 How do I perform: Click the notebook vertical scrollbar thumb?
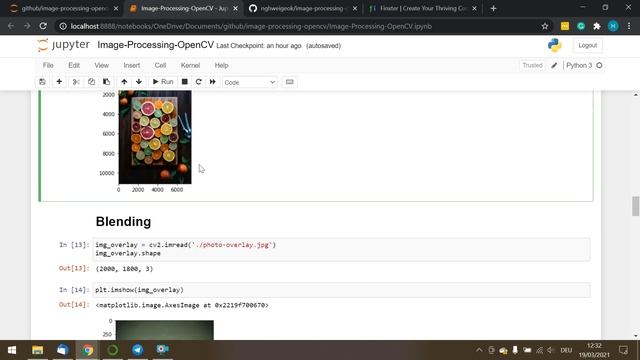click(636, 206)
